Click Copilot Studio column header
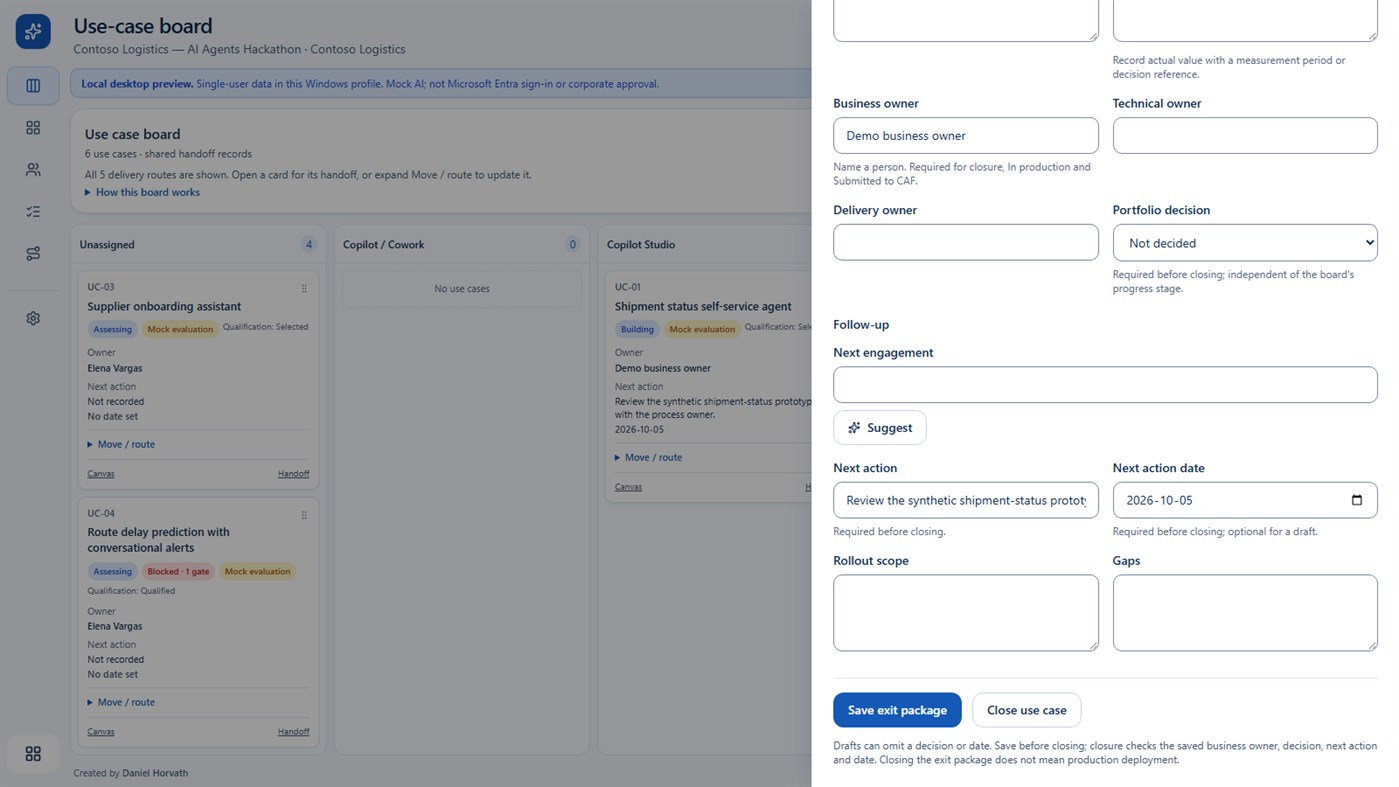This screenshot has height=787, width=1399. point(641,245)
